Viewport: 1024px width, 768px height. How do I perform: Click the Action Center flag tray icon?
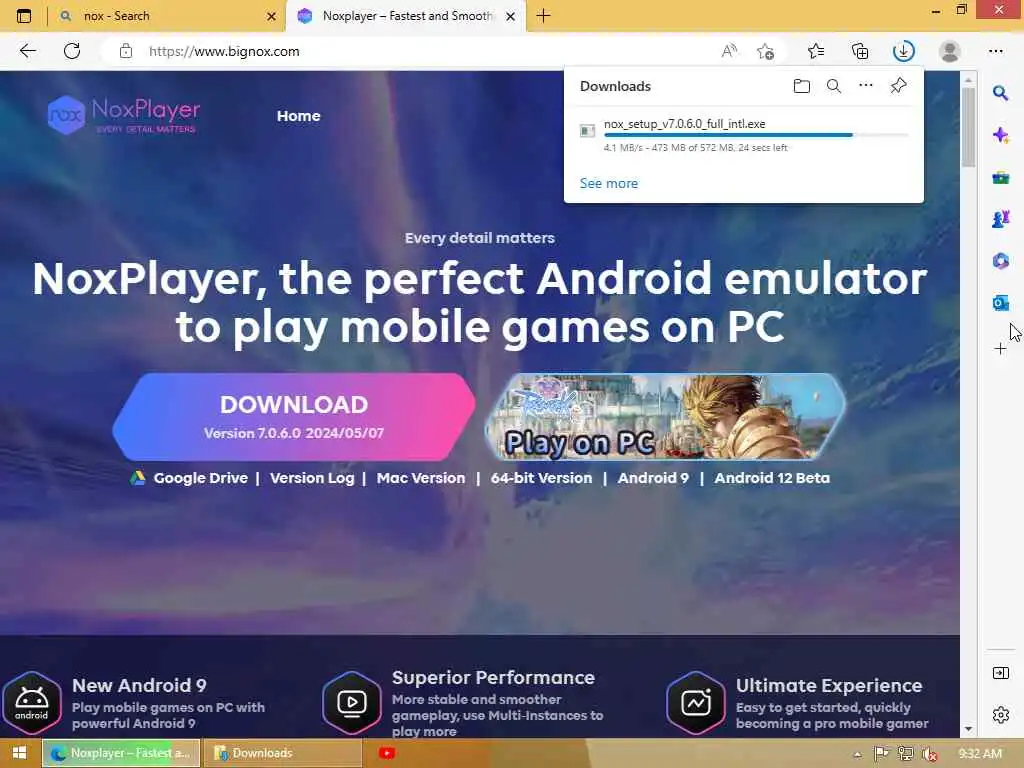(x=881, y=754)
